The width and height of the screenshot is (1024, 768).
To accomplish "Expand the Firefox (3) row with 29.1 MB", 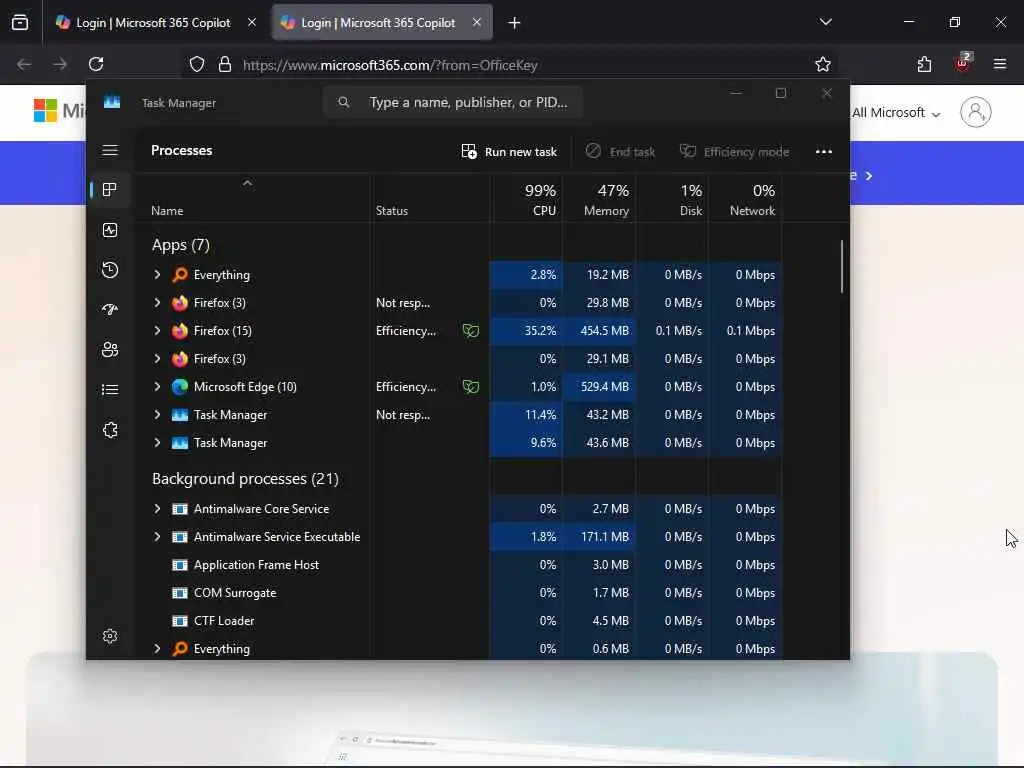I will 157,359.
